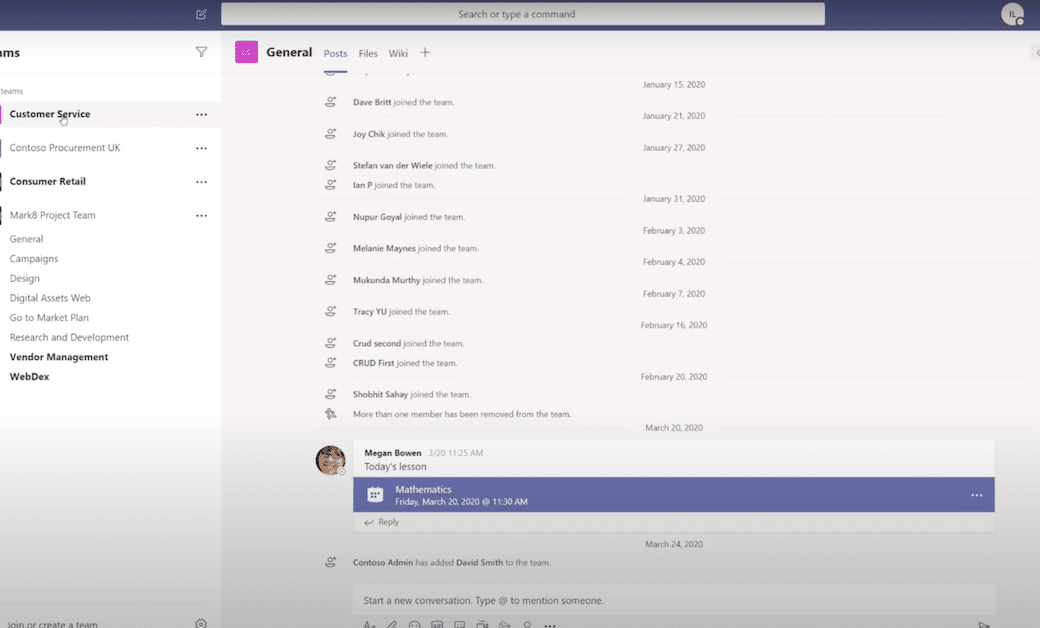Select the Vendor Management channel
Screen dimensions: 1040x628
[59, 357]
